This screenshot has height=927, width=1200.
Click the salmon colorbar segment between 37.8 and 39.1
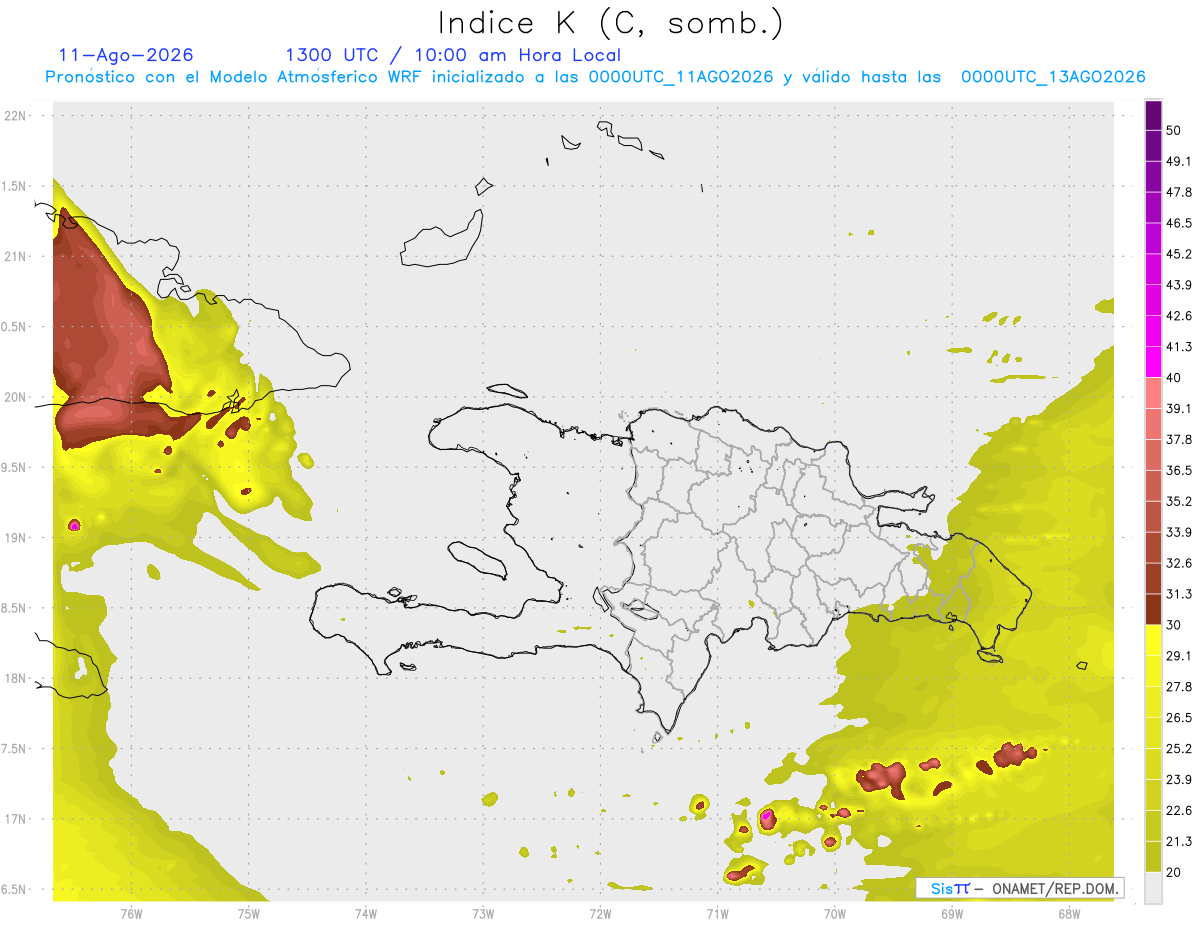pyautogui.click(x=1154, y=423)
